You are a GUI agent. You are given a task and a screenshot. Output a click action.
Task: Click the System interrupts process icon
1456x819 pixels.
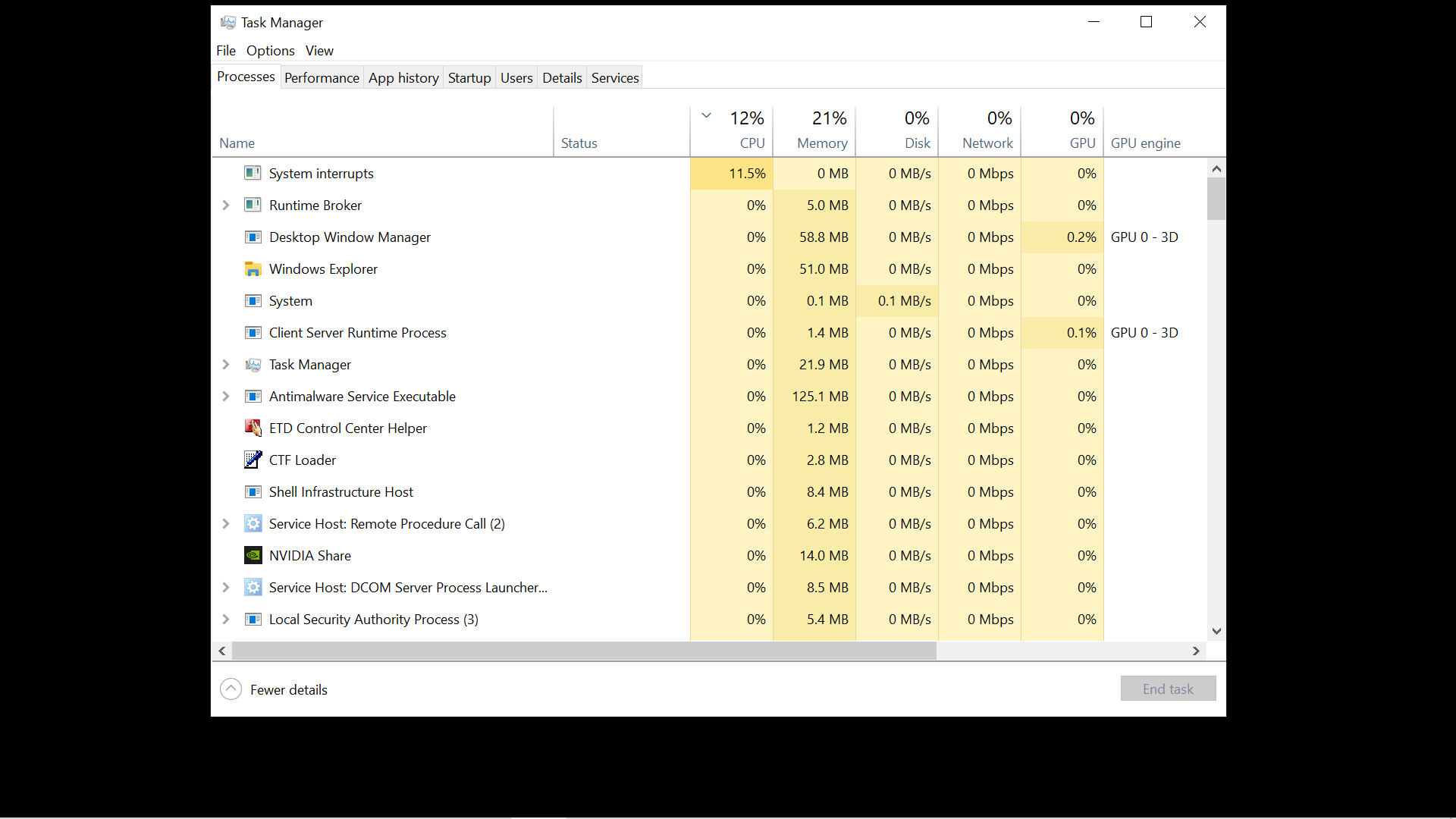pos(253,173)
